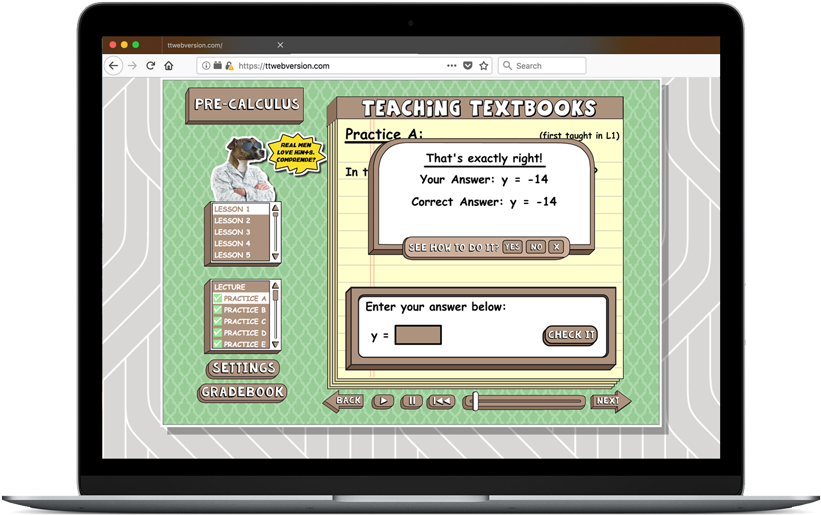Toggle the Practice C checkmark
Screen dimensions: 821x515
pyautogui.click(x=217, y=322)
